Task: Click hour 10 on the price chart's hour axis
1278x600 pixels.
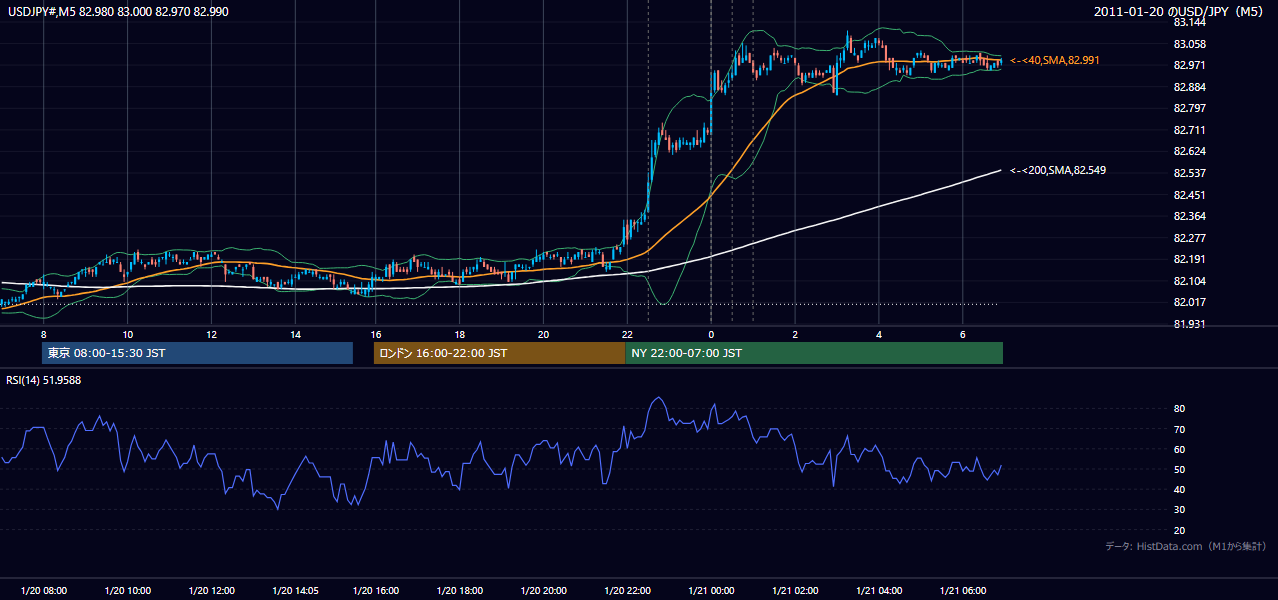Action: click(x=128, y=334)
